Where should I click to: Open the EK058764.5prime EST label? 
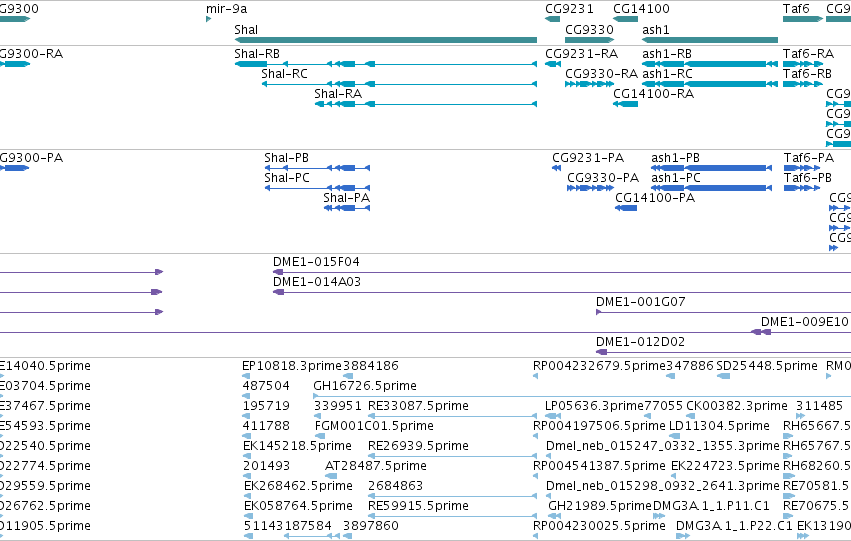pyautogui.click(x=299, y=507)
